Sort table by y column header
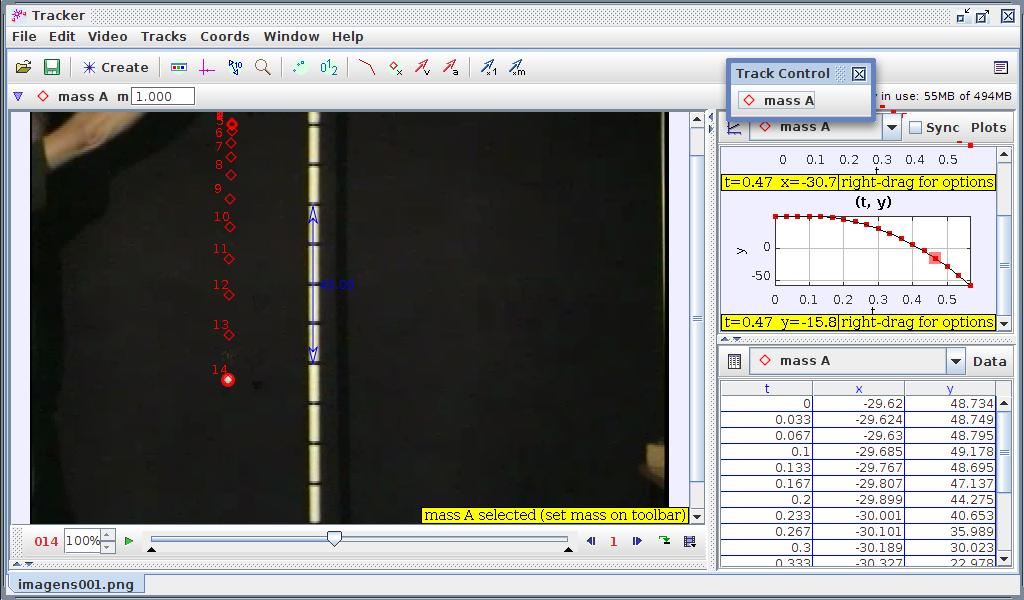 coord(950,388)
